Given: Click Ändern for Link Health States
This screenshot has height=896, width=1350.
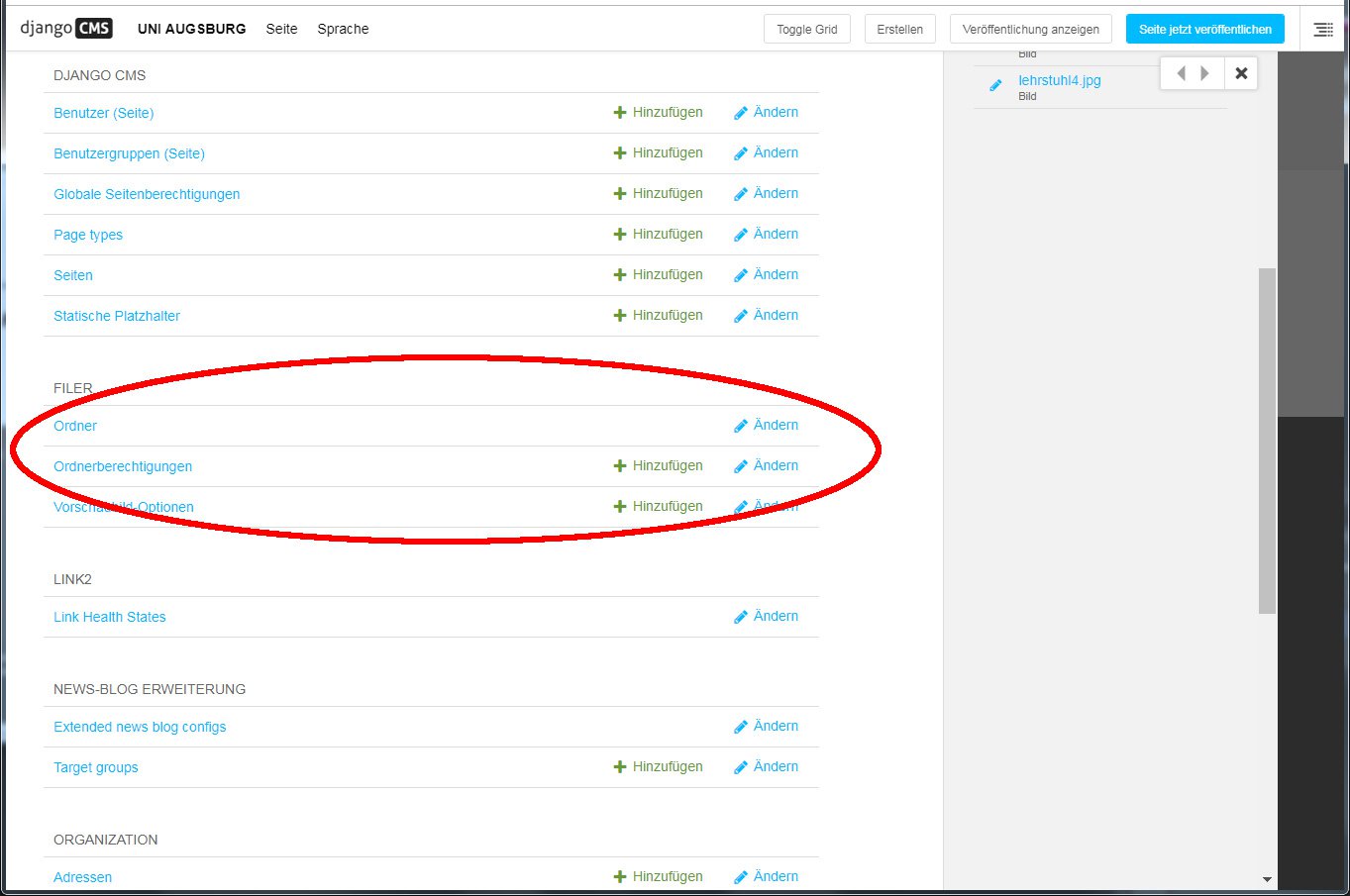Looking at the screenshot, I should click(767, 616).
